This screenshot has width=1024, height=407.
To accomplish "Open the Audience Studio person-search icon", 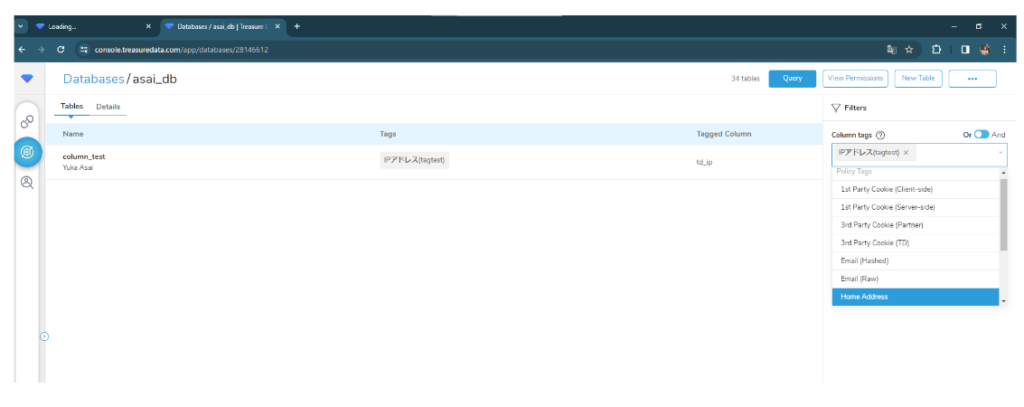I will [27, 182].
